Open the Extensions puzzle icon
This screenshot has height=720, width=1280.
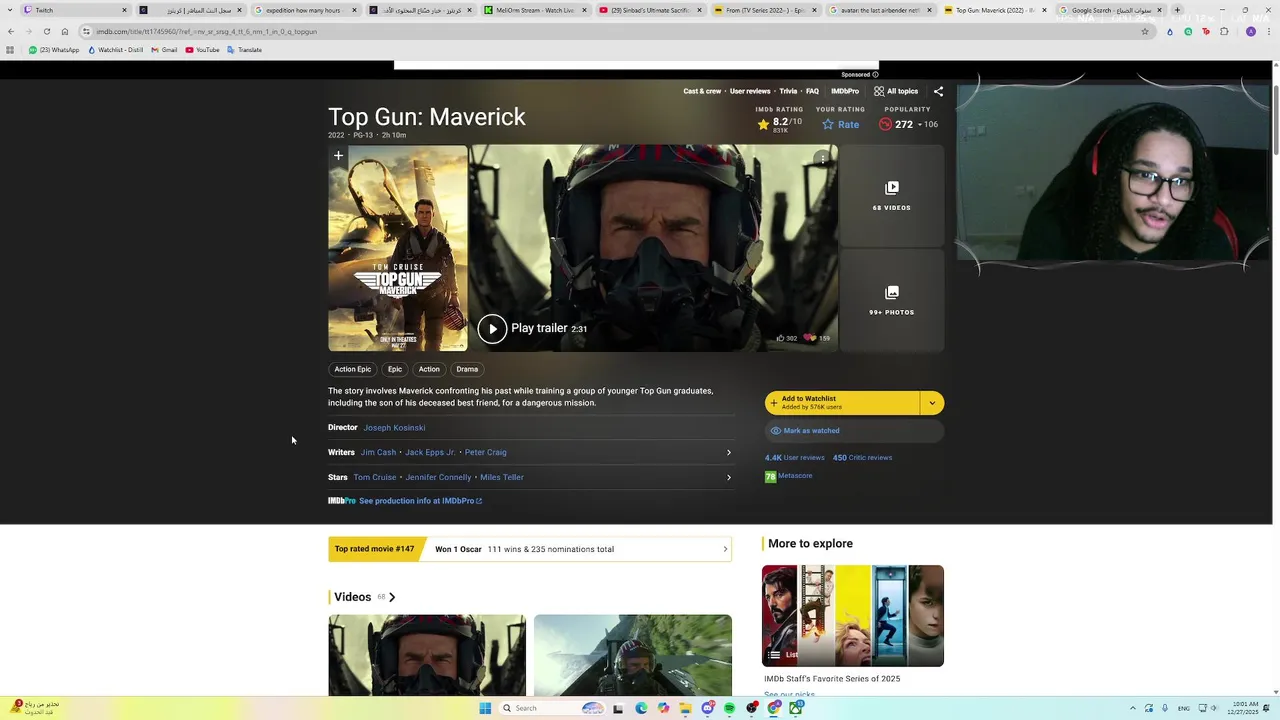pyautogui.click(x=1224, y=31)
